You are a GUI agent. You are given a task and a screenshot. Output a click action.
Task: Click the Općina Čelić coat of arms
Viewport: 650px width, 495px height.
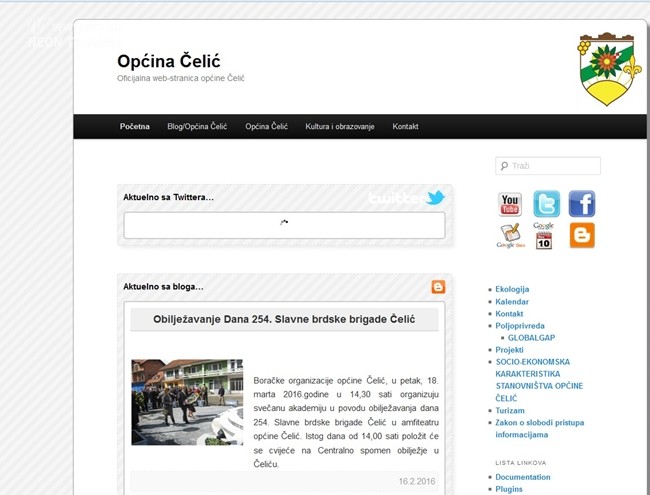(604, 69)
